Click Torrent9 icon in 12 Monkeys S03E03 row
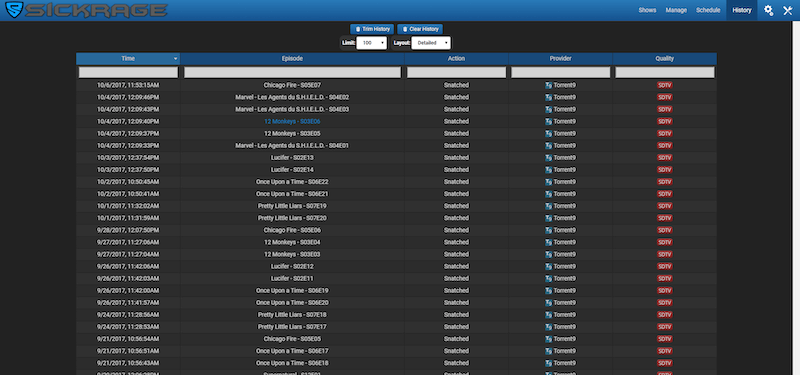 pyautogui.click(x=548, y=255)
